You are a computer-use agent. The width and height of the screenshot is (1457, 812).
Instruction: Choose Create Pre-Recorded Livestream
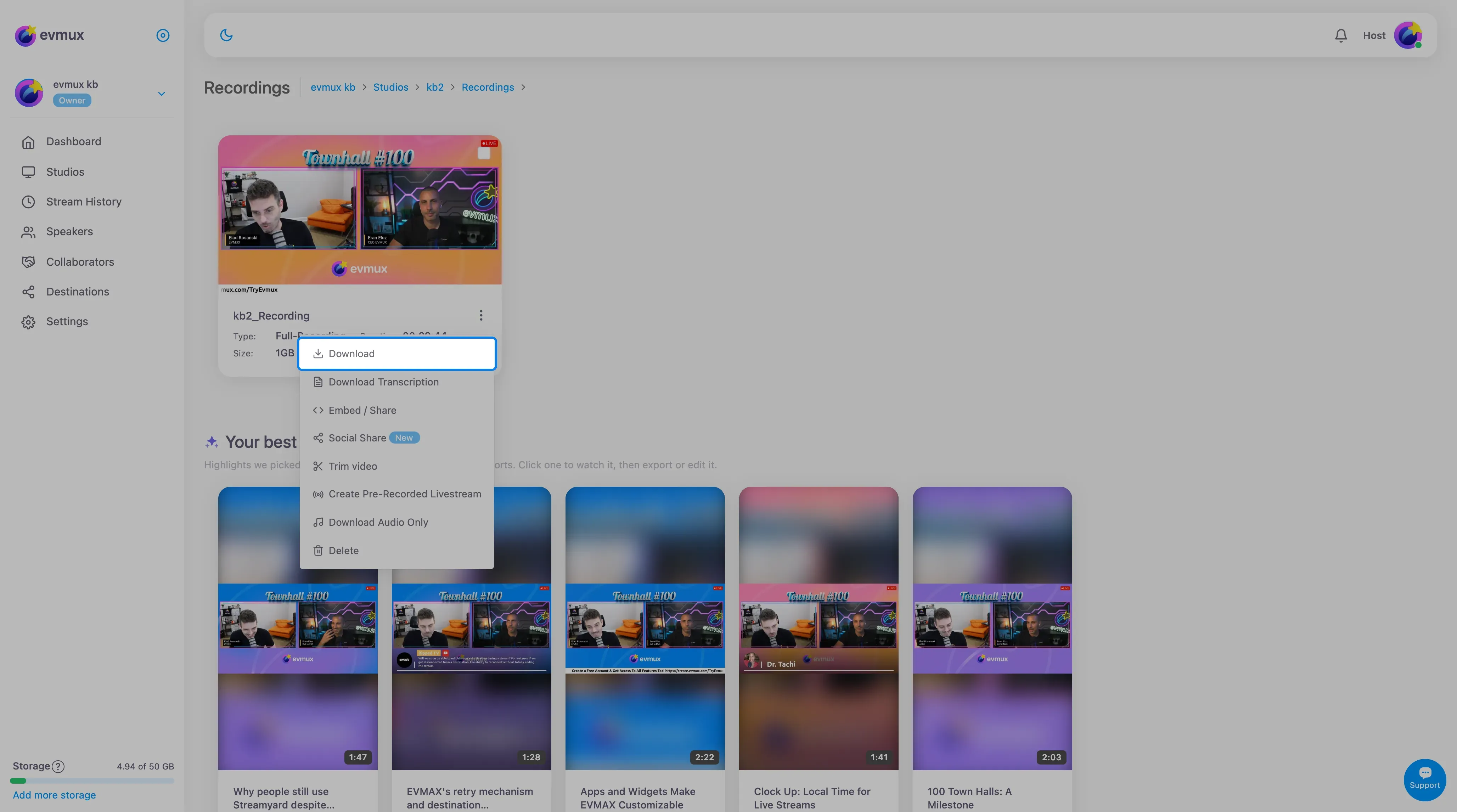click(x=396, y=494)
